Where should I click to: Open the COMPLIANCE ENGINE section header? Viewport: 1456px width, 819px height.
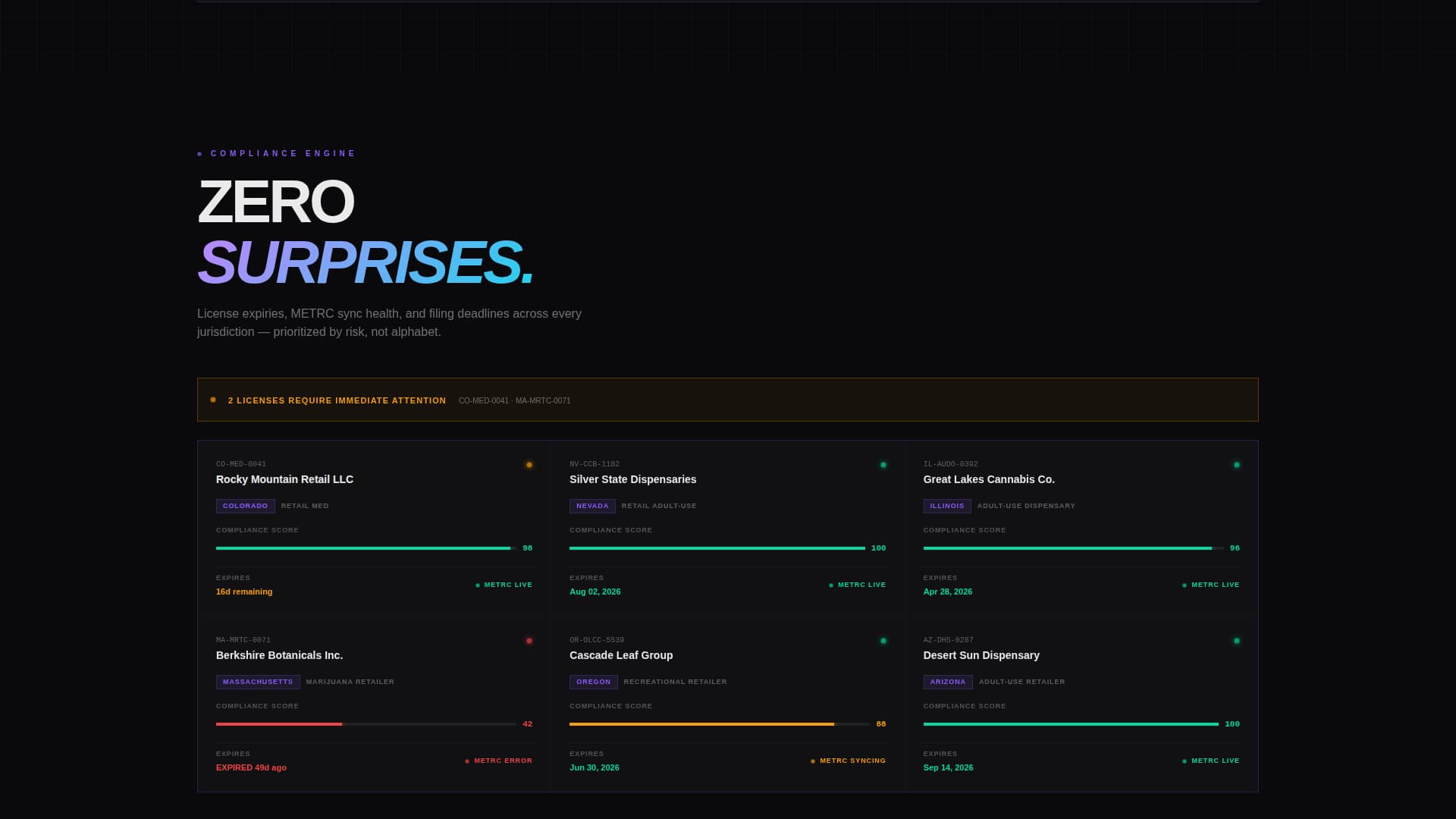[x=282, y=153]
